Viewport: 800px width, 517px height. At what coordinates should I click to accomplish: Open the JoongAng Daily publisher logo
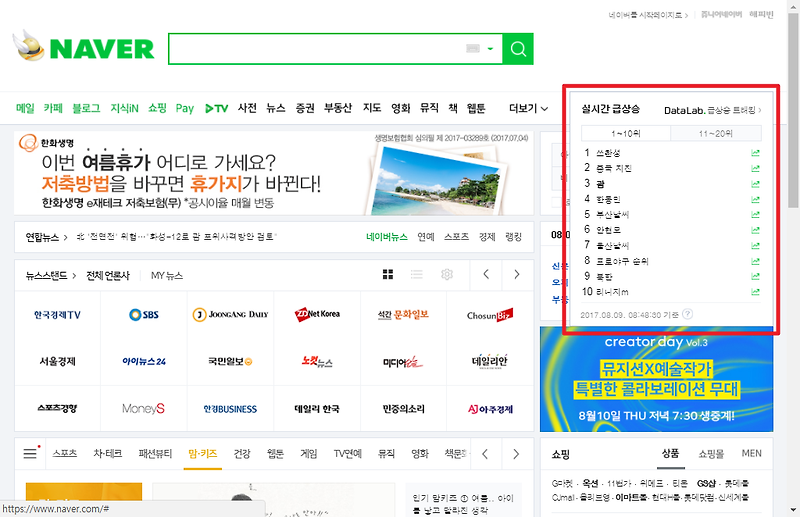point(230,314)
